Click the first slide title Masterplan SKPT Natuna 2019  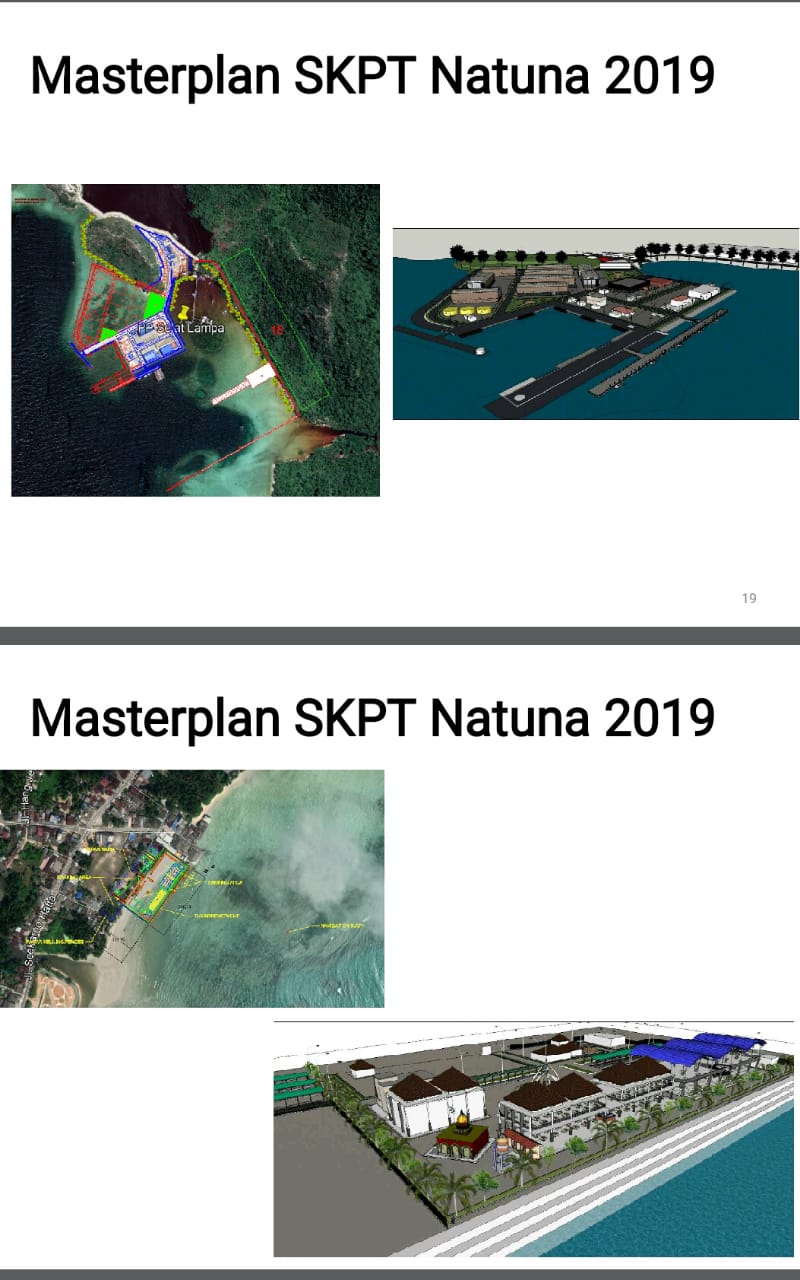372,76
